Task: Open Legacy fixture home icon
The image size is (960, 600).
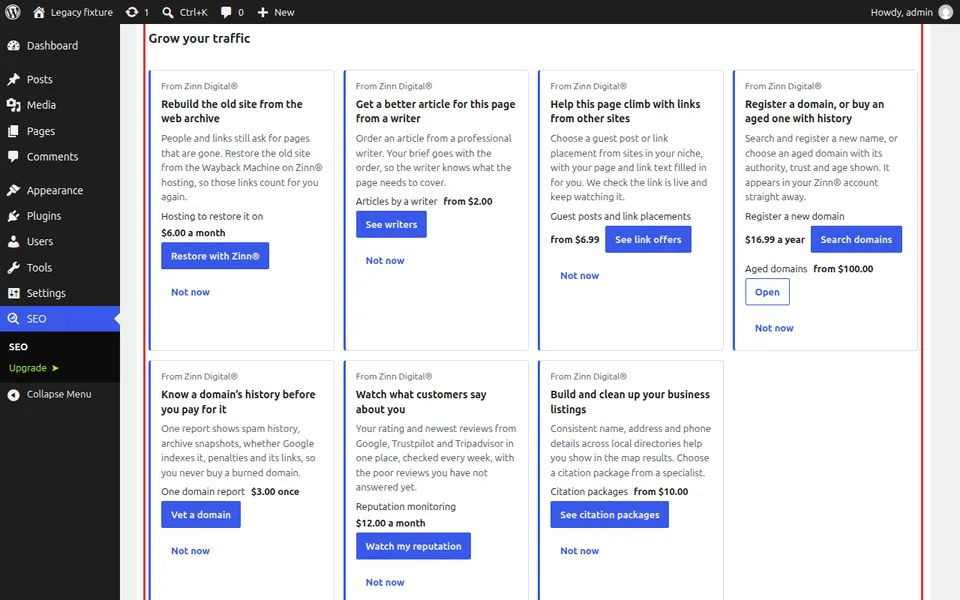Action: point(39,12)
